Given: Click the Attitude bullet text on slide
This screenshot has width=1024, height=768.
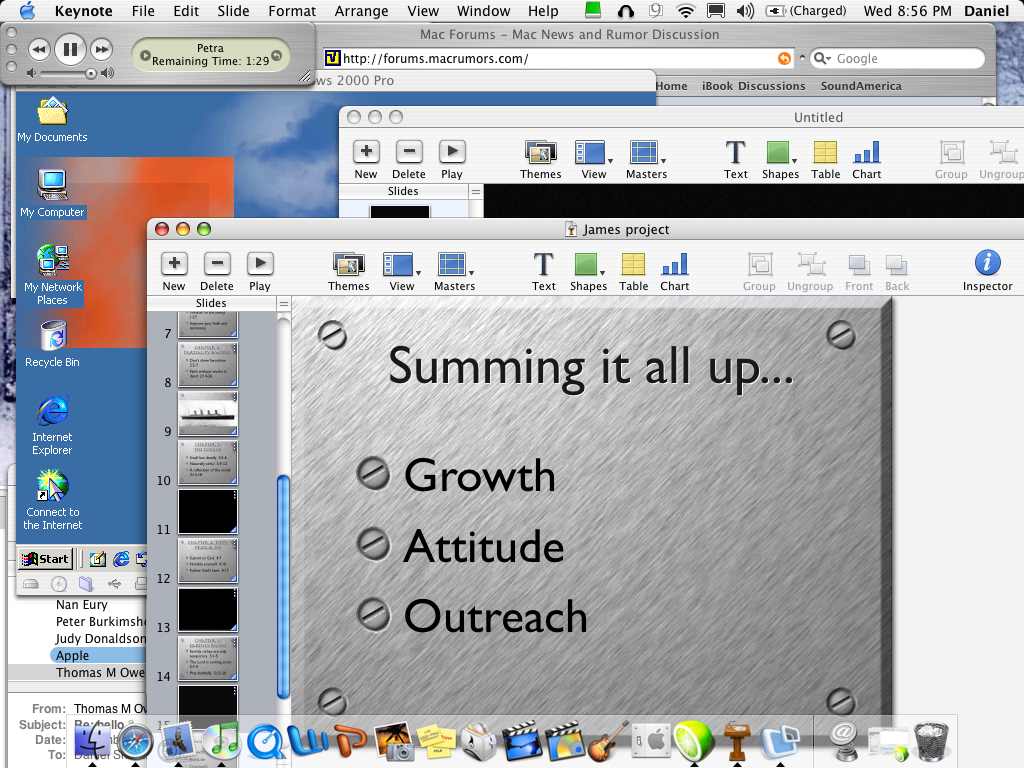Looking at the screenshot, I should click(483, 547).
